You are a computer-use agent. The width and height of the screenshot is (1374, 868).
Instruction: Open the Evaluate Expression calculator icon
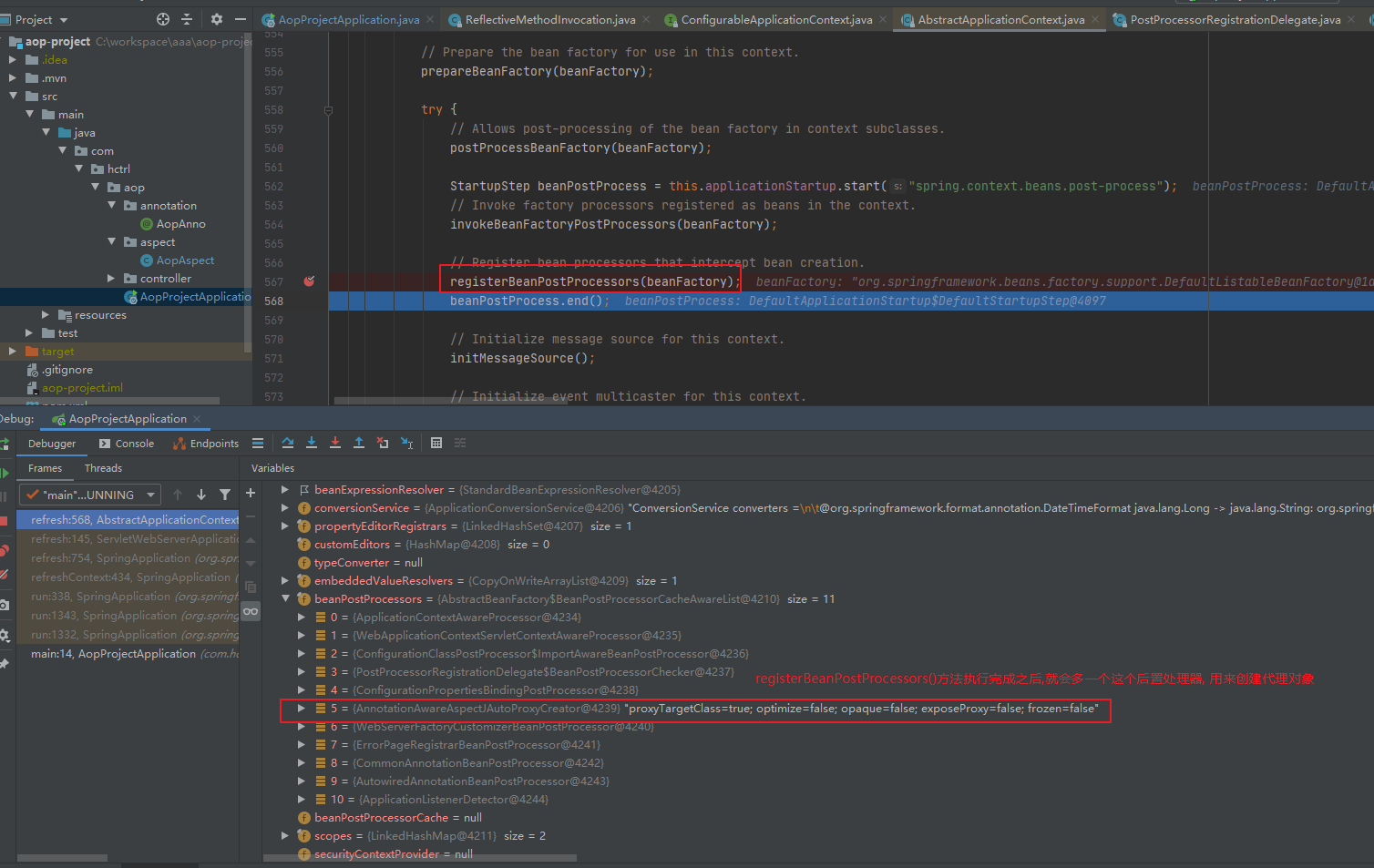[436, 443]
